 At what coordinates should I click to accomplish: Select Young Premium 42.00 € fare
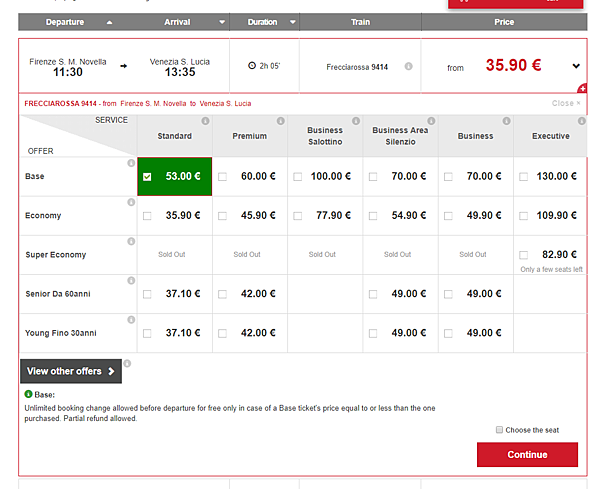[x=222, y=334]
